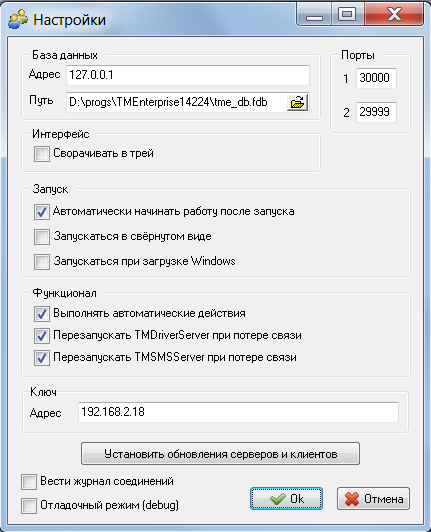Enable Вести журнал соединений checkbox
The width and height of the screenshot is (431, 532).
point(29,482)
